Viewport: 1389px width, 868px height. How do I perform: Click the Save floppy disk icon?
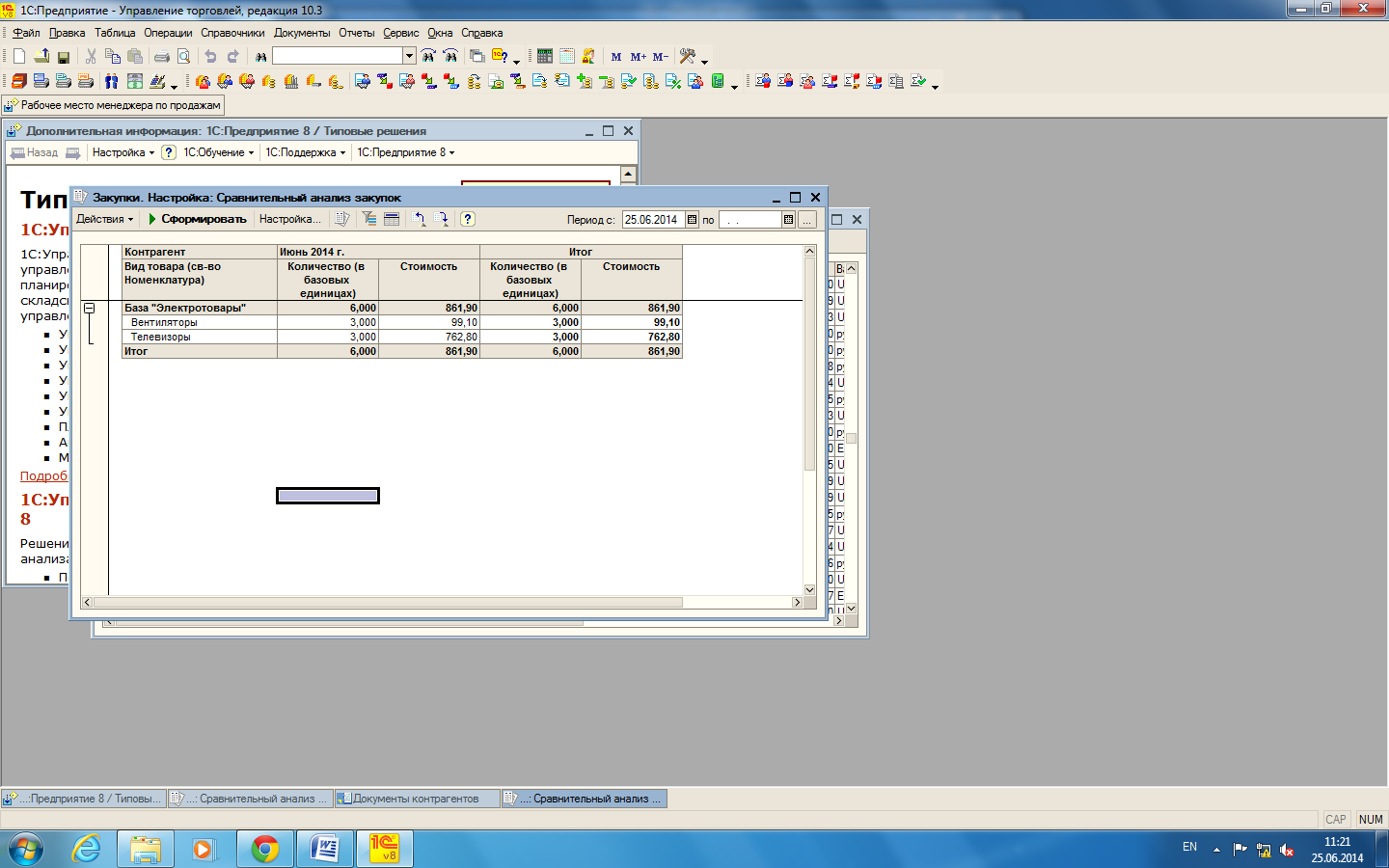64,57
